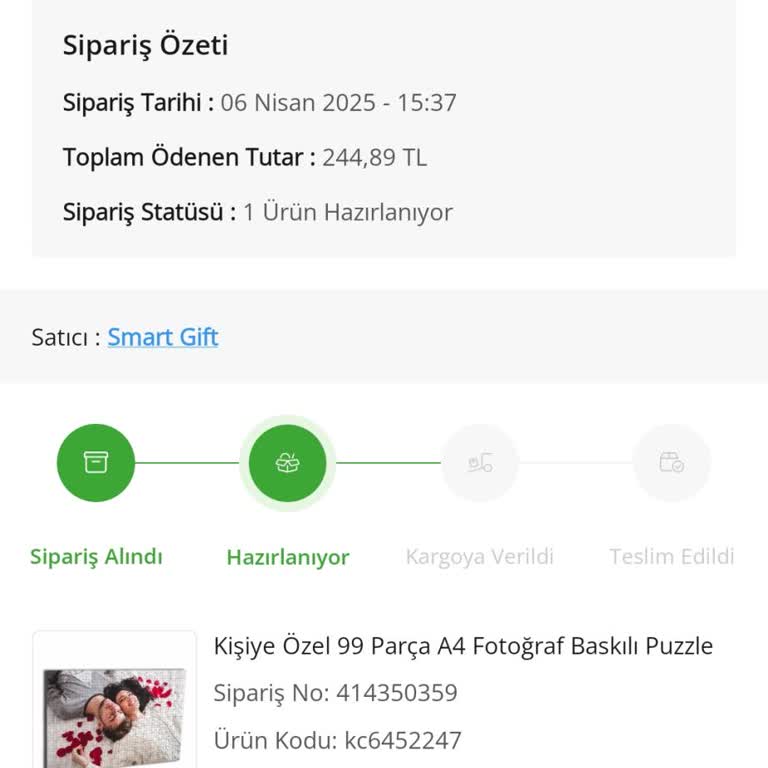This screenshot has height=768, width=768.
Task: Open the puzzle product thumbnail image
Action: [x=114, y=714]
